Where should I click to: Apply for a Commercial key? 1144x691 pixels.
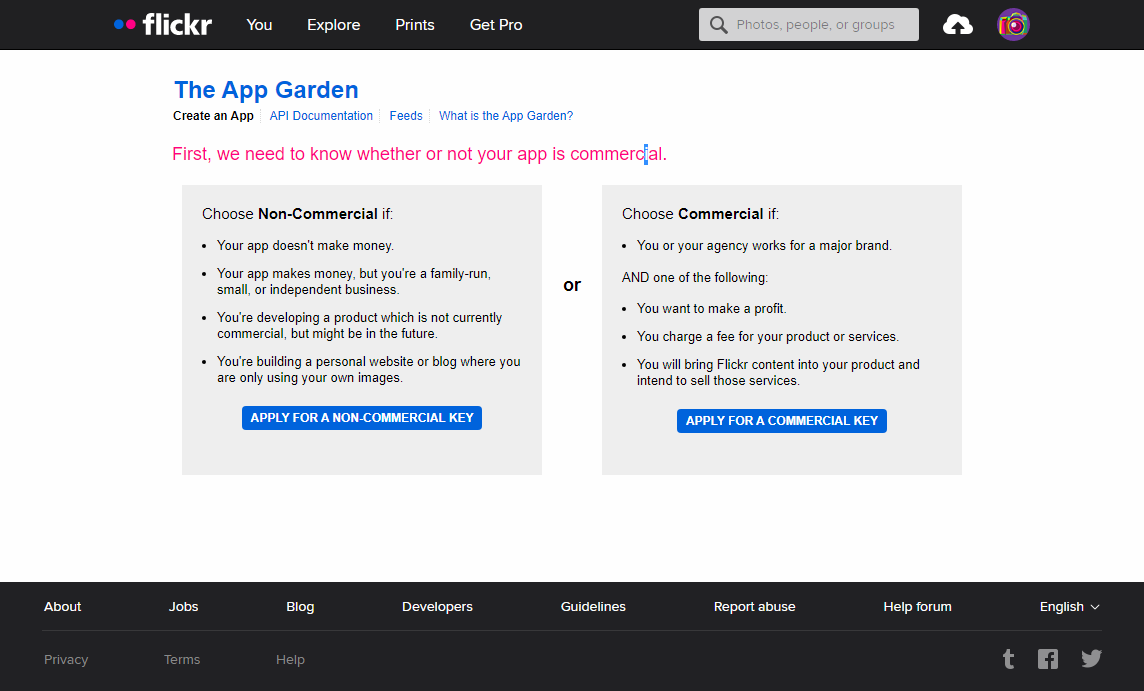click(x=781, y=421)
